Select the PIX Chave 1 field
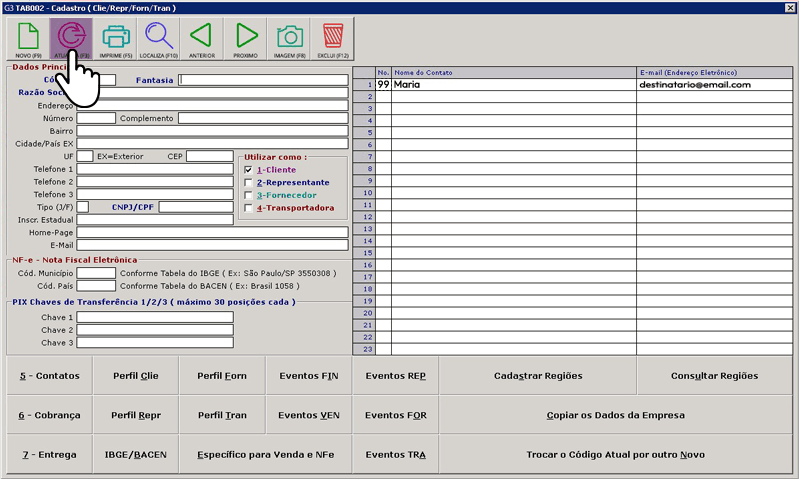The height and width of the screenshot is (479, 799). coord(155,317)
